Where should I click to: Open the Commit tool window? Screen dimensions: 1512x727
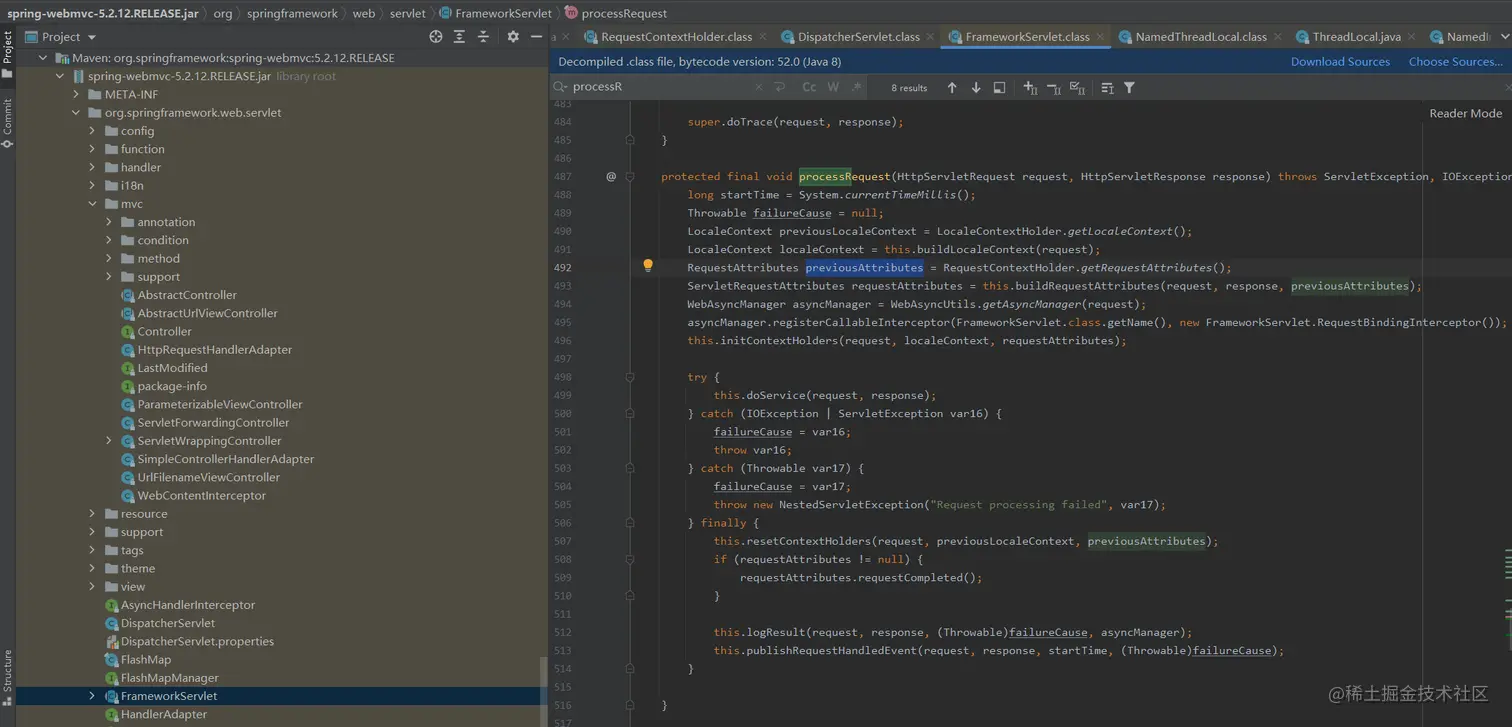point(7,122)
